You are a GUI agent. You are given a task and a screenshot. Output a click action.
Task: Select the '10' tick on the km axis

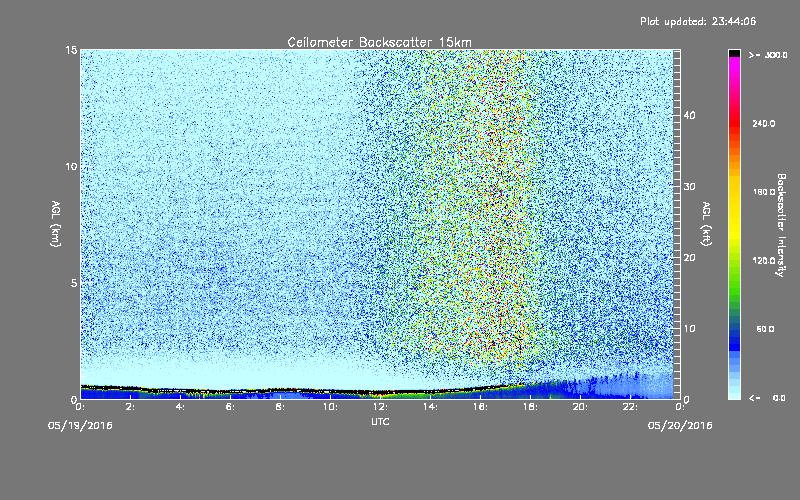pyautogui.click(x=71, y=166)
